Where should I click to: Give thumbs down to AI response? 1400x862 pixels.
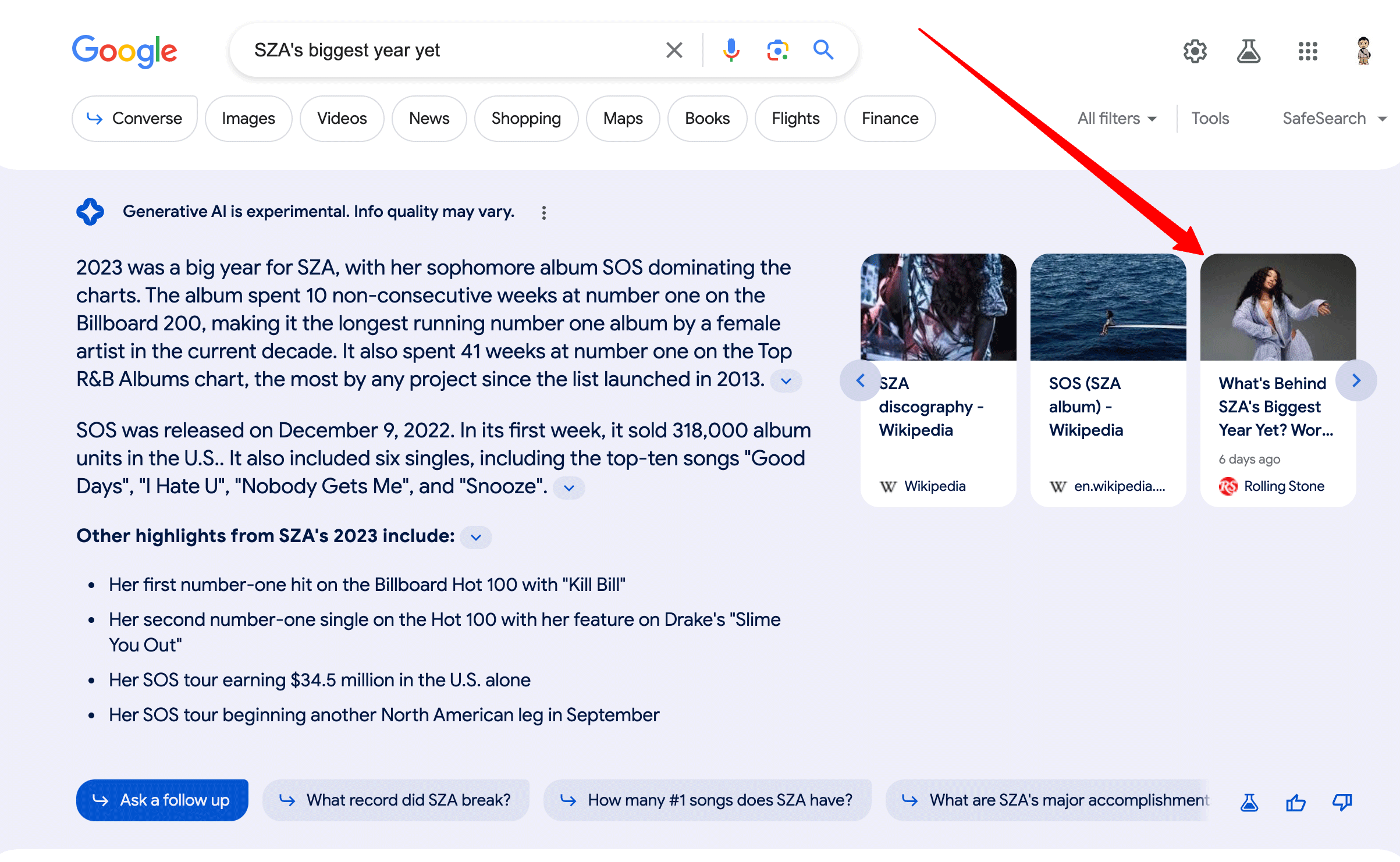click(x=1342, y=803)
